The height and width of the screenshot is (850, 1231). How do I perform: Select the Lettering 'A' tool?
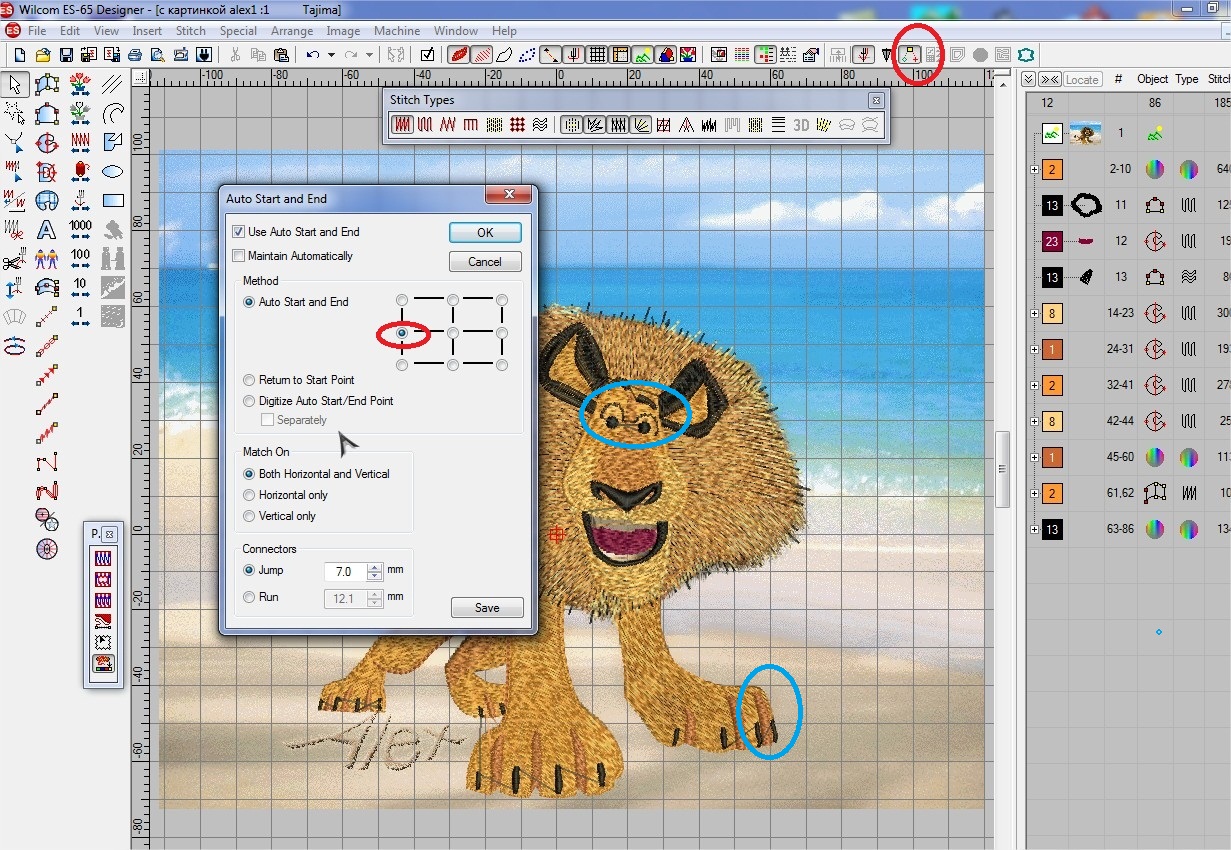coord(47,230)
